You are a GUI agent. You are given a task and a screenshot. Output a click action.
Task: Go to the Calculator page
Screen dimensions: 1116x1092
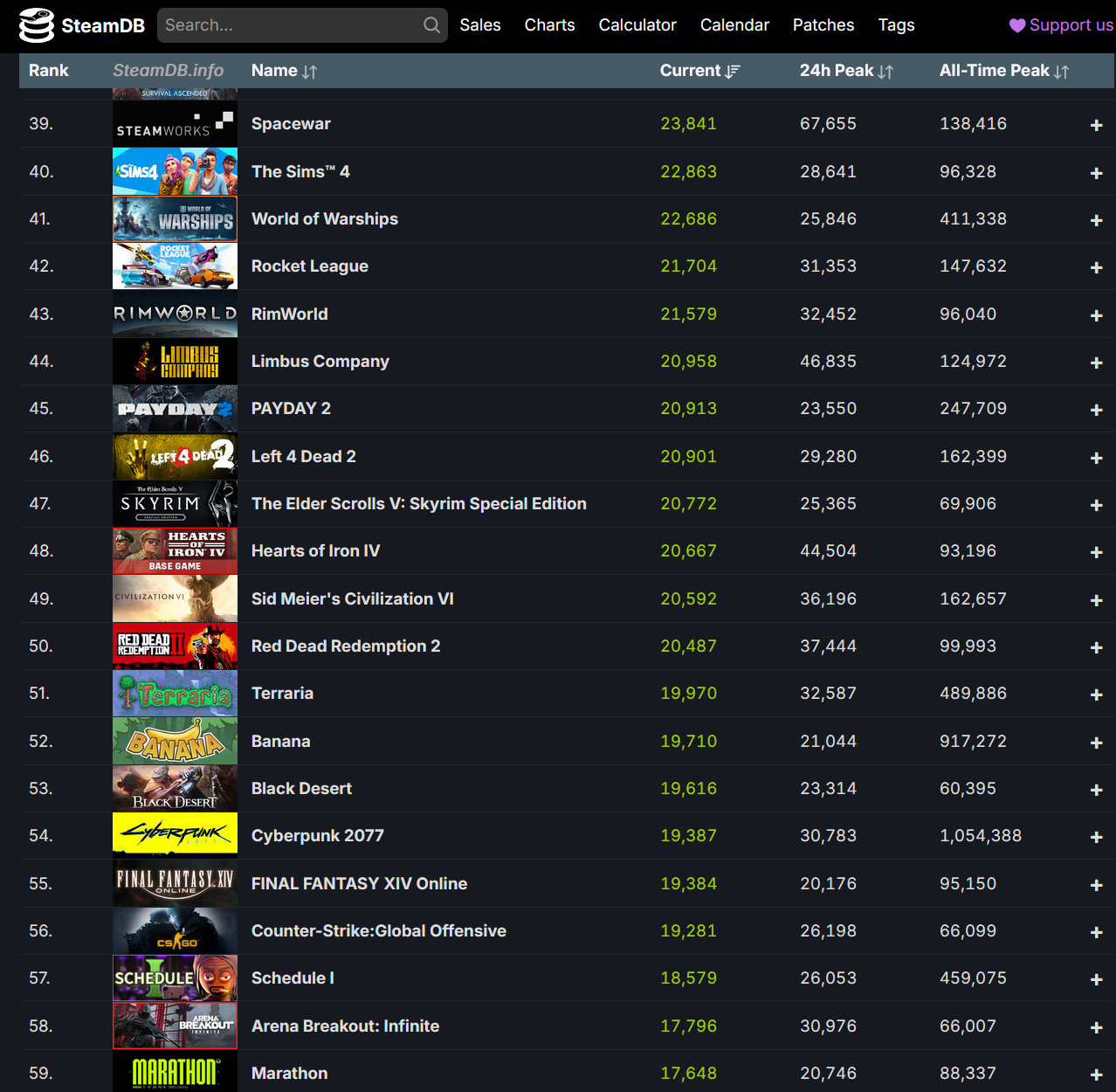[x=637, y=25]
